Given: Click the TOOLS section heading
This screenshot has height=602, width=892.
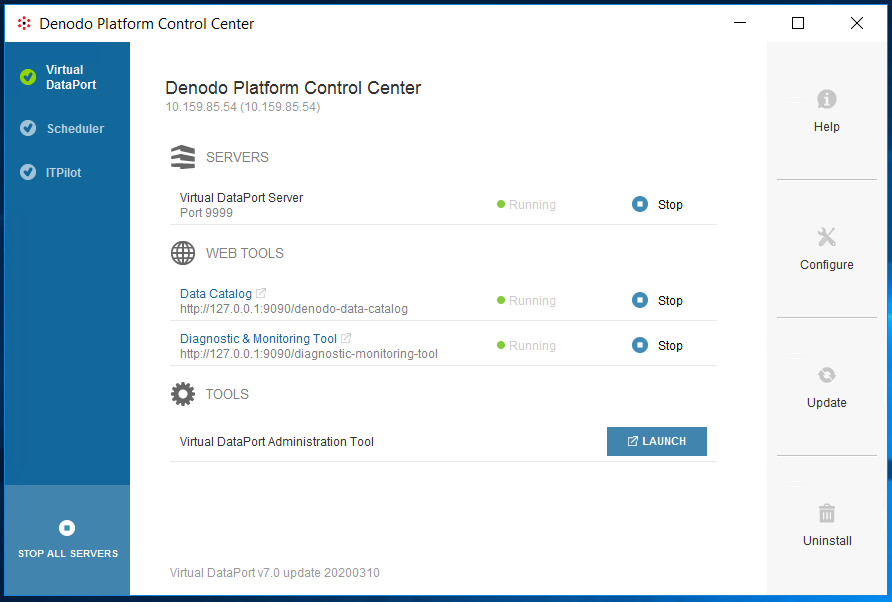Looking at the screenshot, I should [x=227, y=394].
